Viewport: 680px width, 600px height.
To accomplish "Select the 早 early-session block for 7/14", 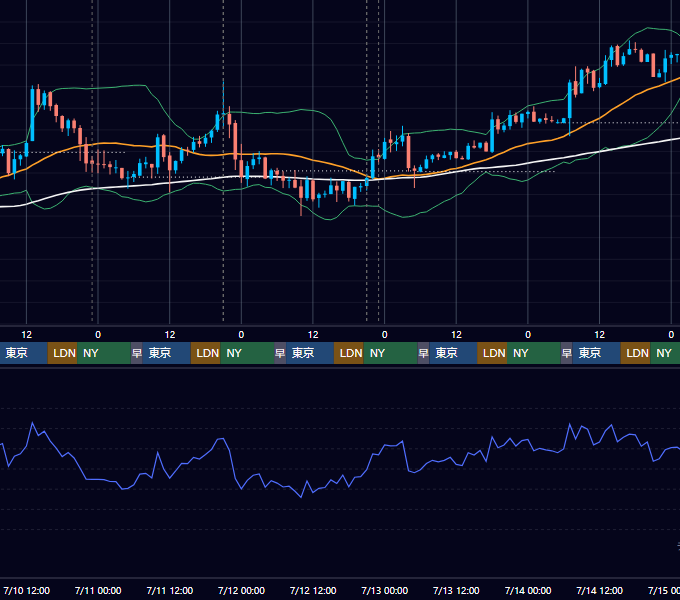I will 566,353.
